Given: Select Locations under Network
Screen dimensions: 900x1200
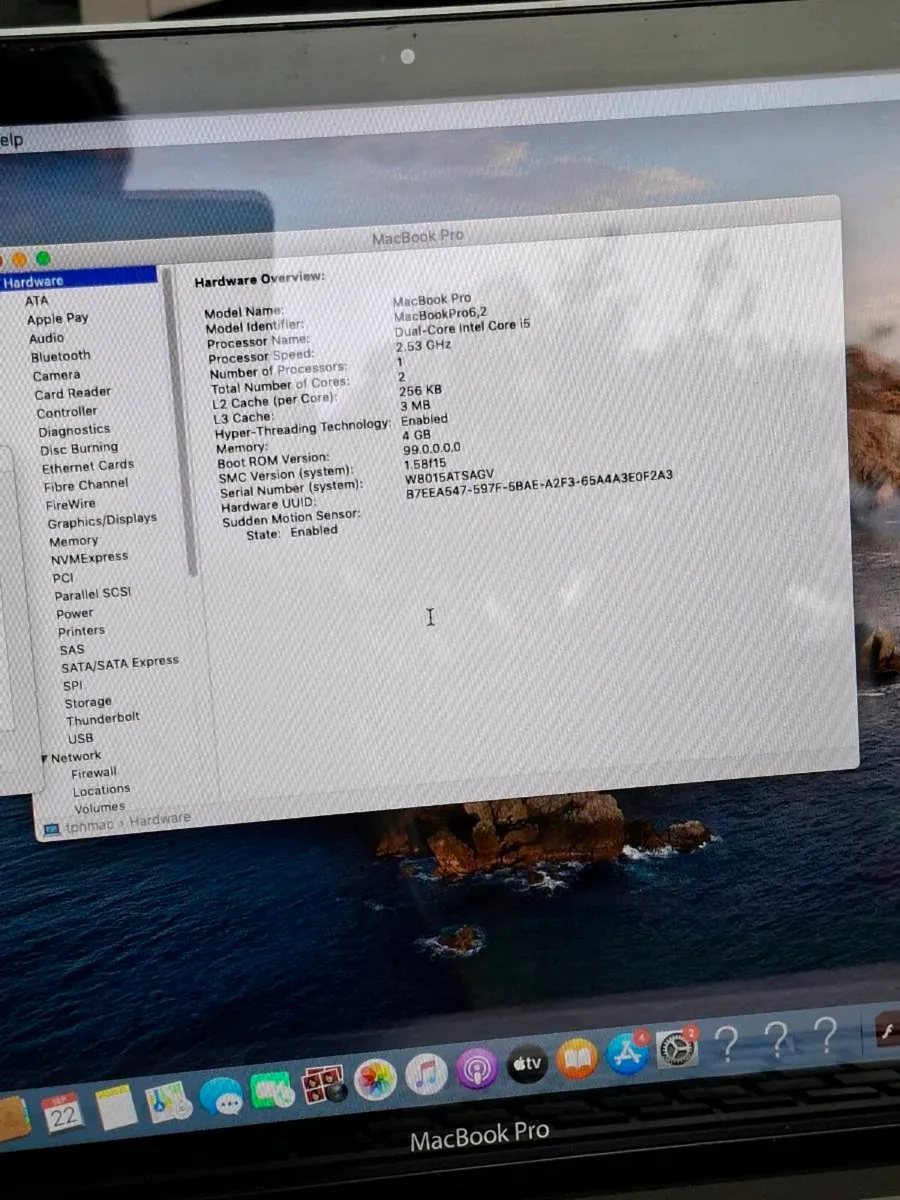Looking at the screenshot, I should click(102, 790).
